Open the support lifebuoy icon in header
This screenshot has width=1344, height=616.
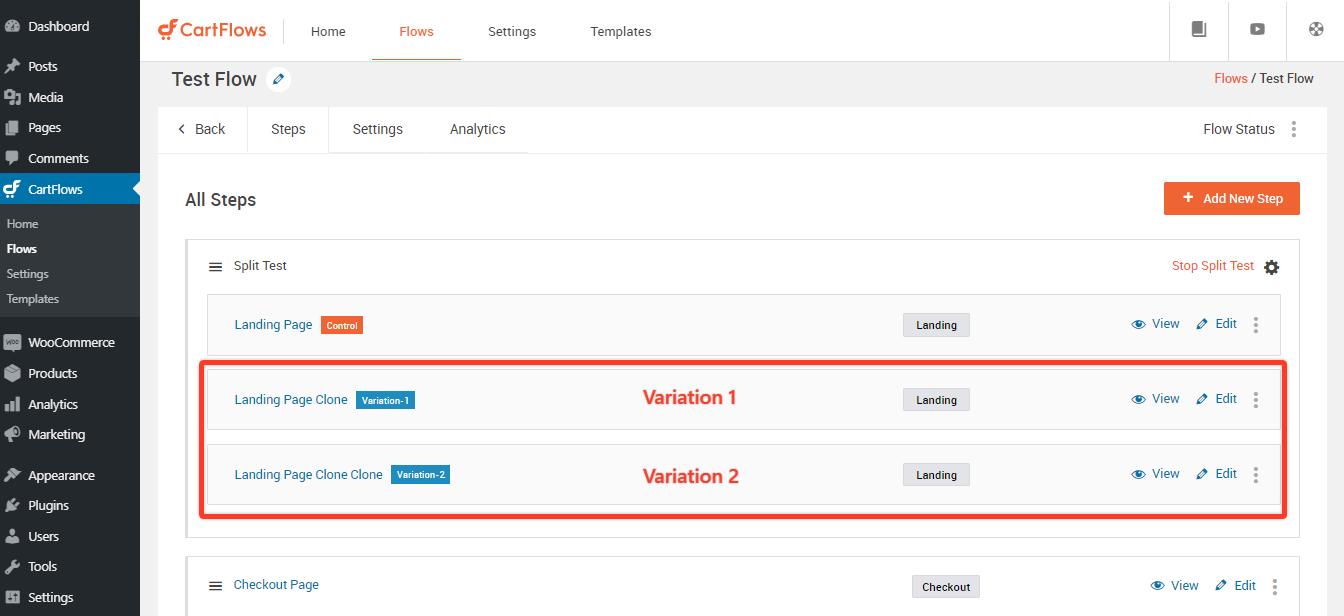pyautogui.click(x=1315, y=30)
